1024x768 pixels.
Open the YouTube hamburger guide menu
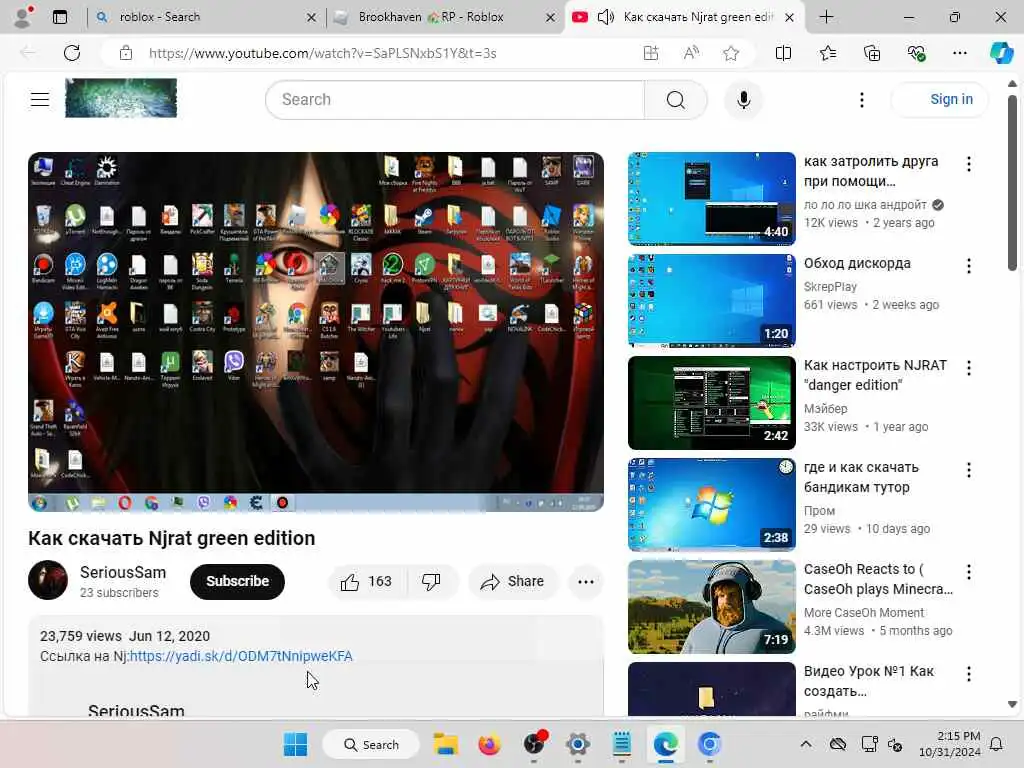click(x=40, y=99)
